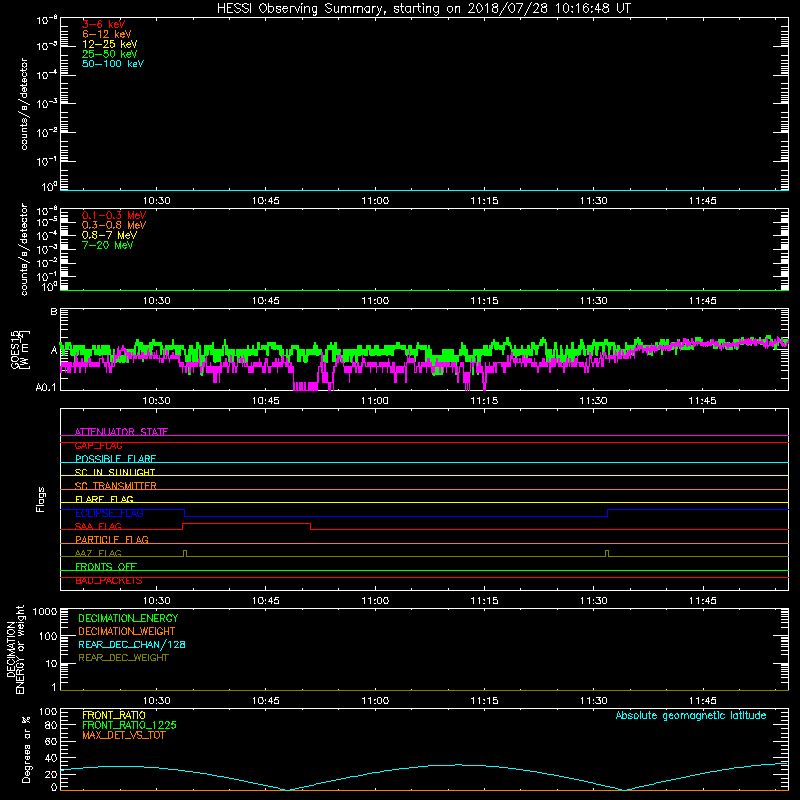Viewport: 800px width, 800px height.
Task: Click '11:30' under the keV counts panel
Action: [x=593, y=201]
